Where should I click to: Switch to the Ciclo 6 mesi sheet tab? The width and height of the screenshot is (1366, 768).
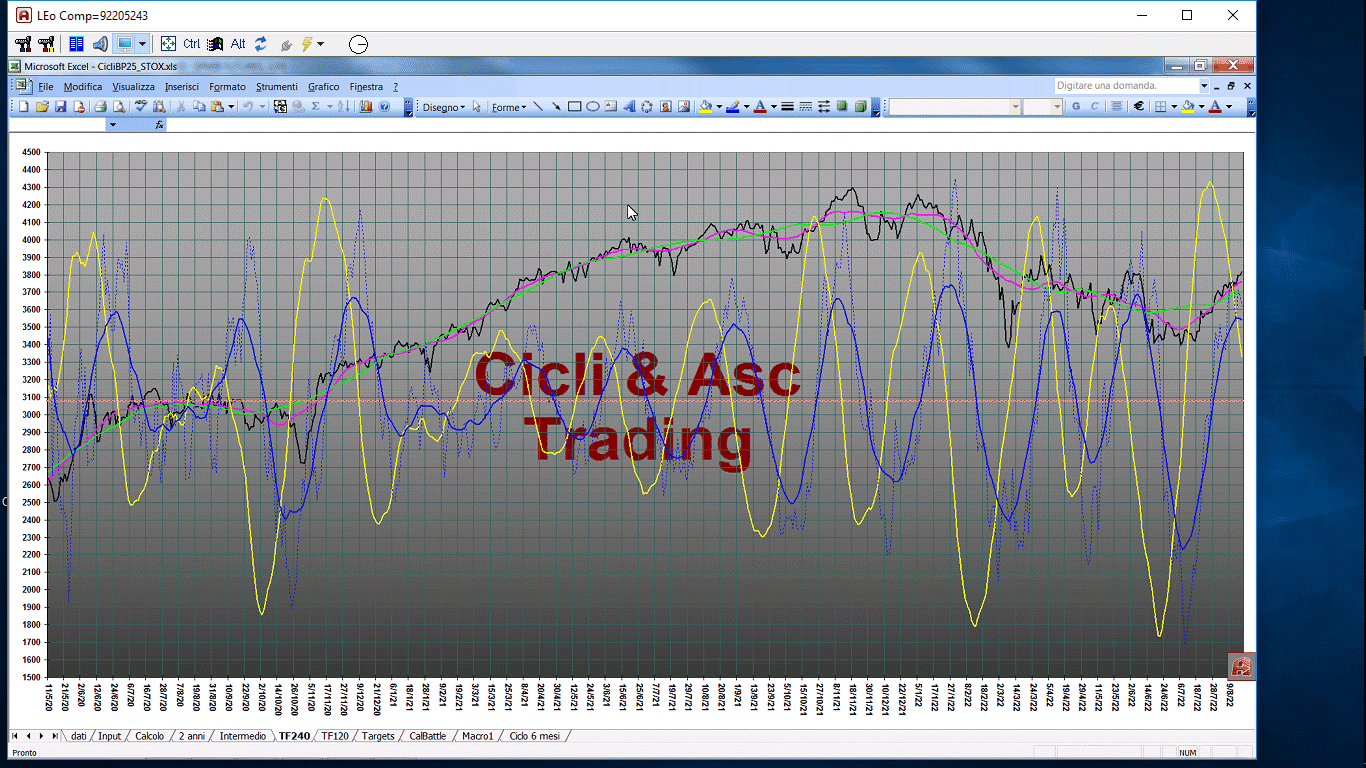click(x=536, y=736)
